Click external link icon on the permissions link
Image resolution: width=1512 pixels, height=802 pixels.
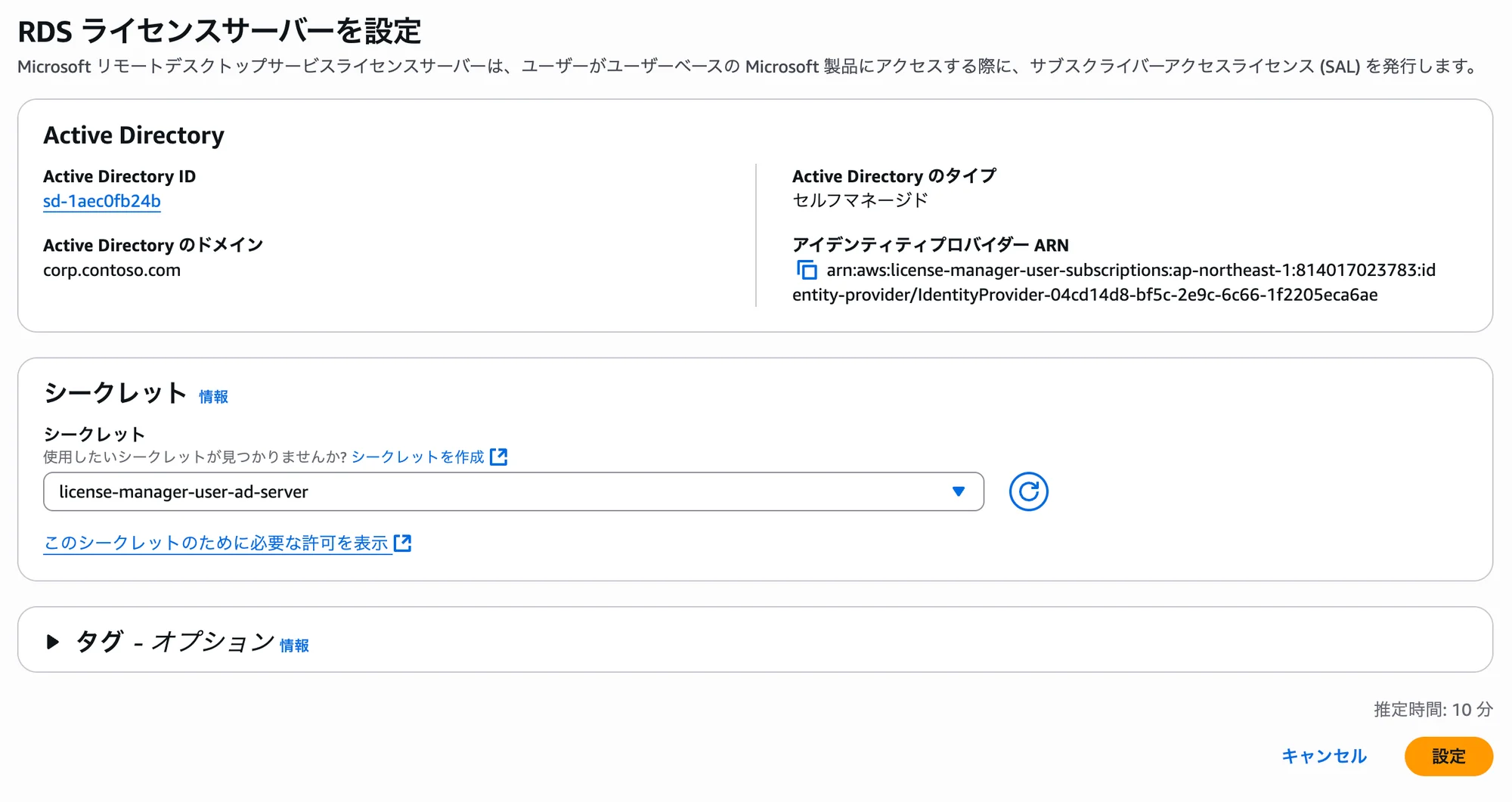pos(404,543)
